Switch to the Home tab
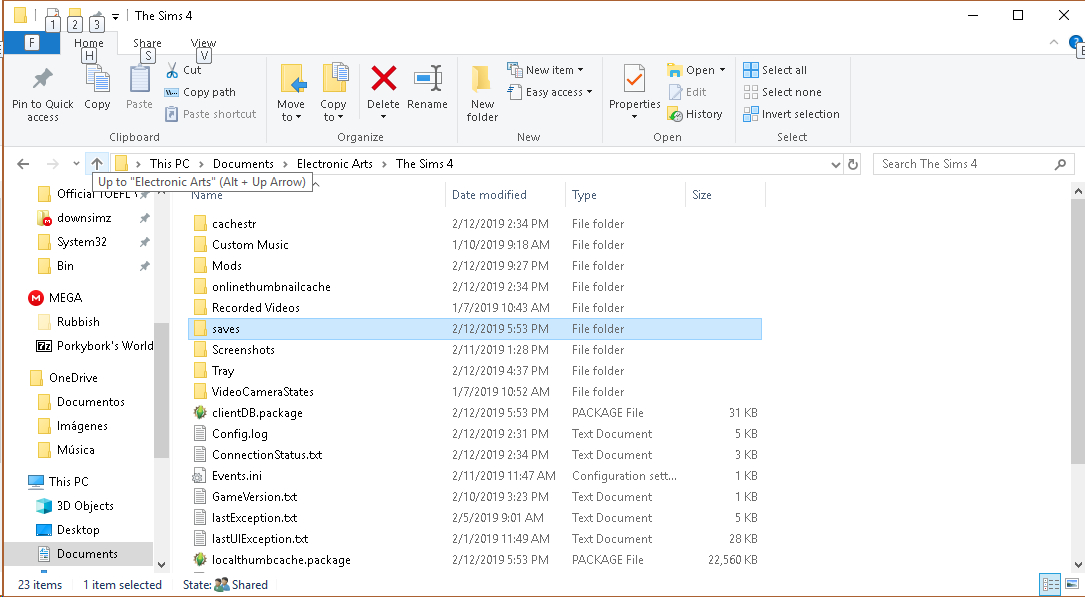 pyautogui.click(x=89, y=43)
